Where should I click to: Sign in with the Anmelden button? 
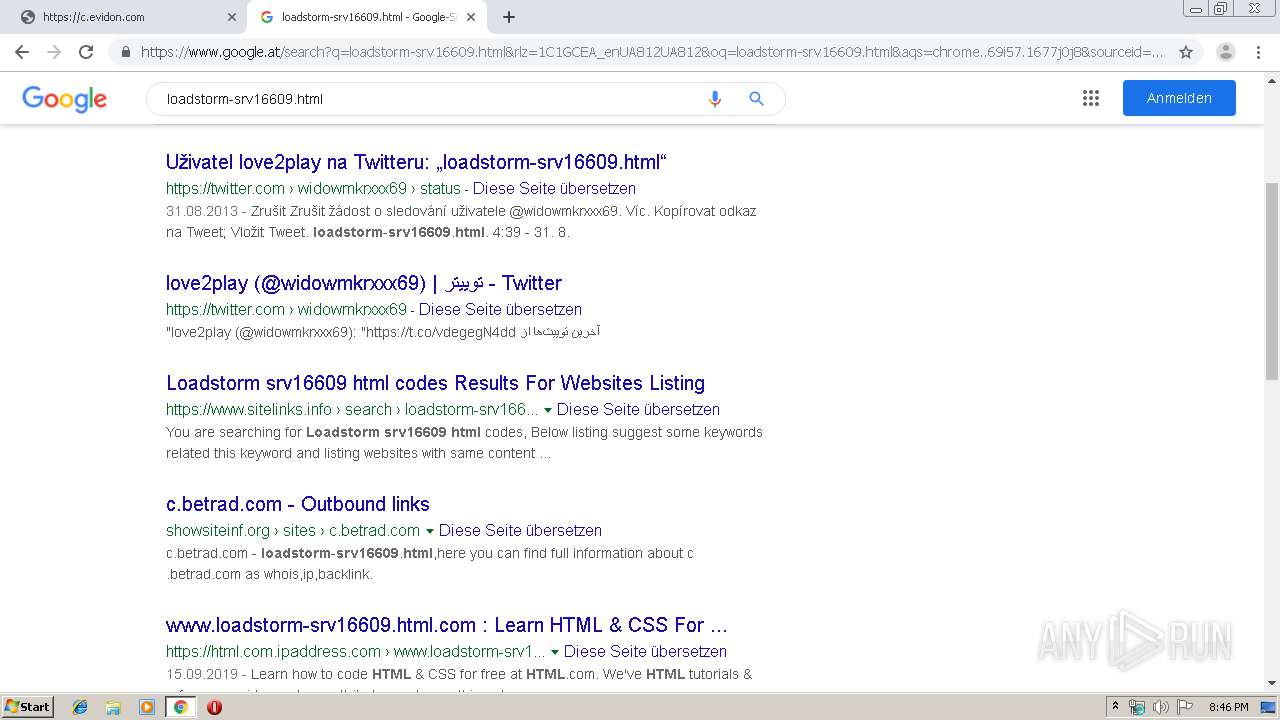[1179, 98]
